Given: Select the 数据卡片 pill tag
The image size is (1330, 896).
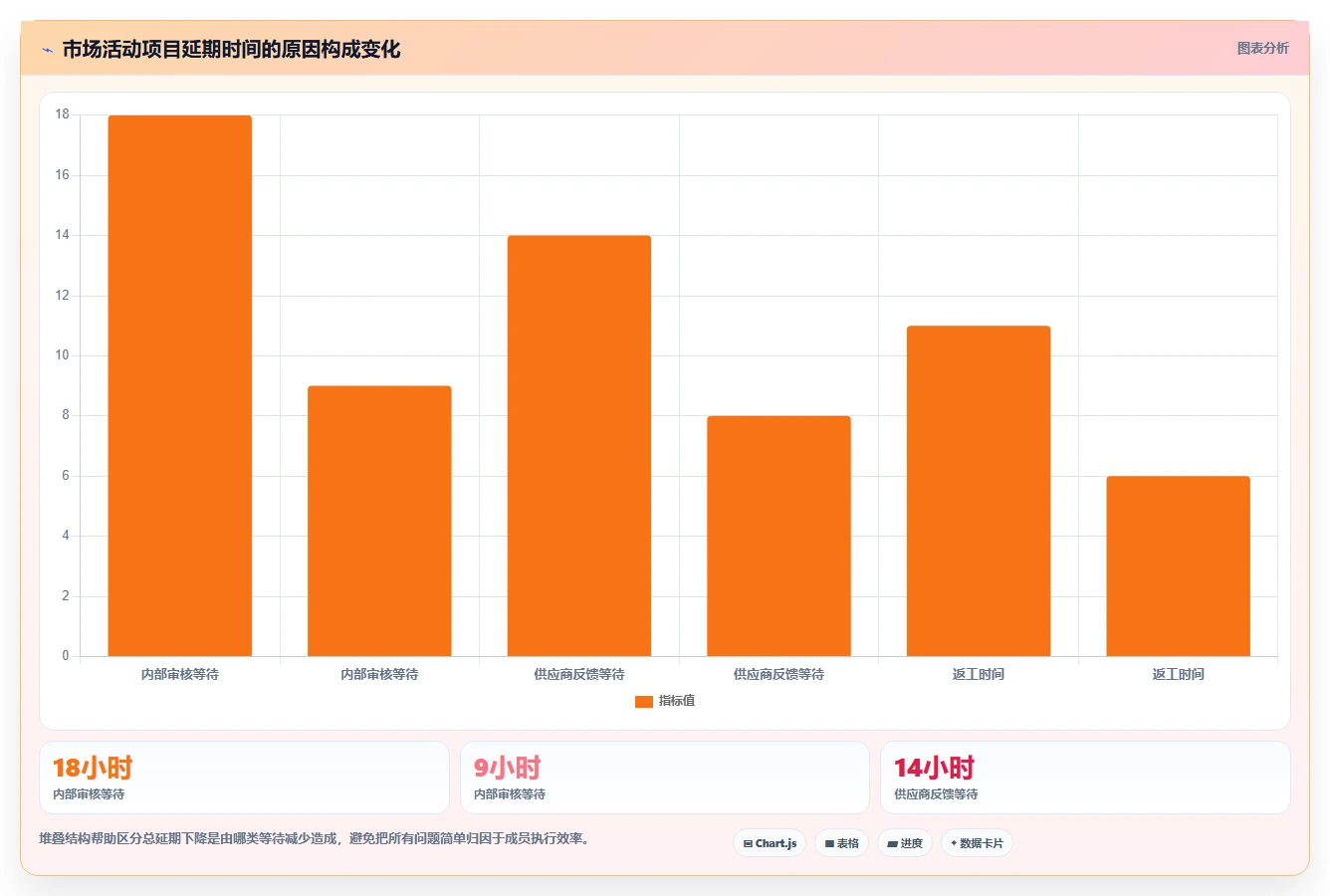Looking at the screenshot, I should tap(977, 843).
